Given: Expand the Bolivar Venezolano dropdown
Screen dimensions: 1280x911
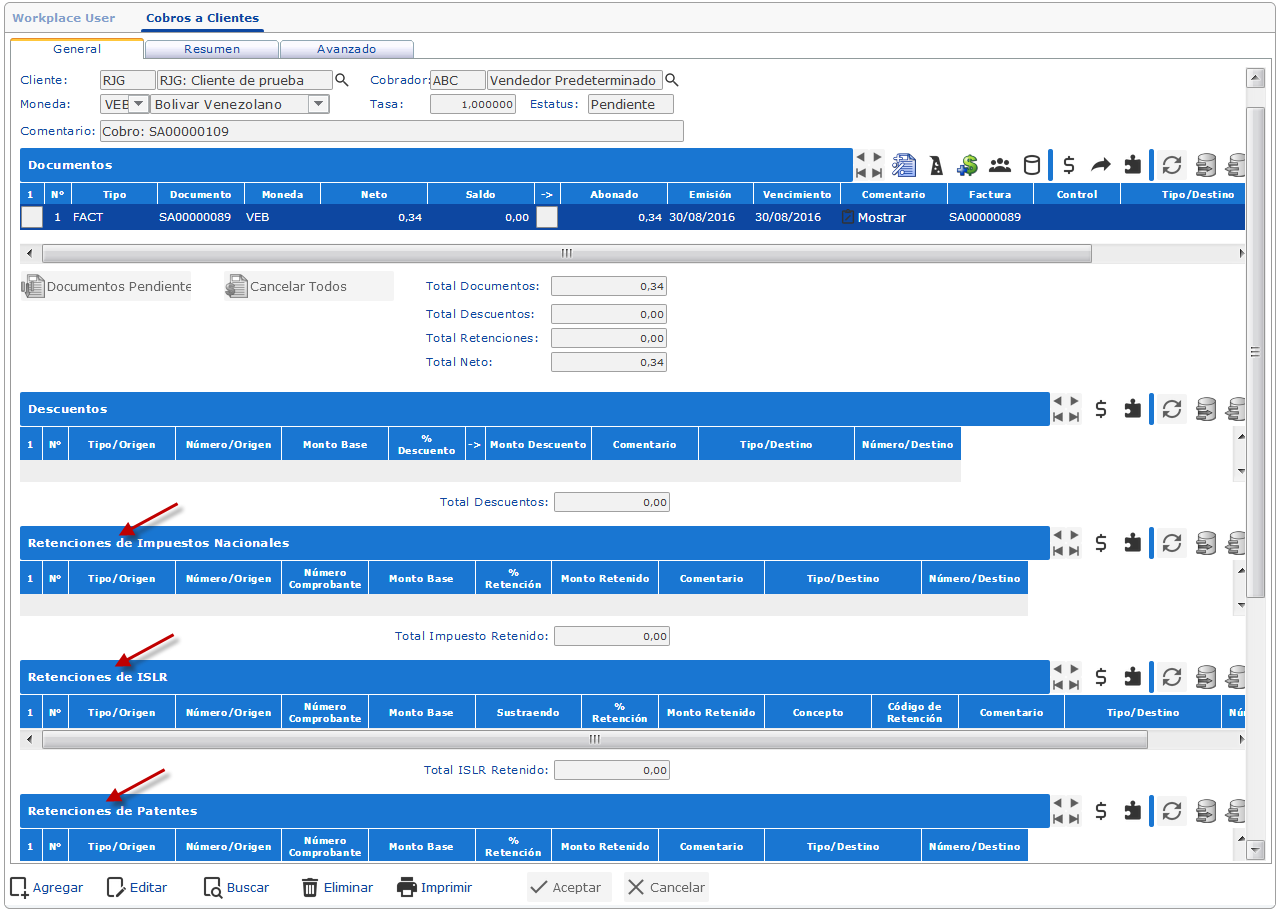Looking at the screenshot, I should click(x=318, y=104).
